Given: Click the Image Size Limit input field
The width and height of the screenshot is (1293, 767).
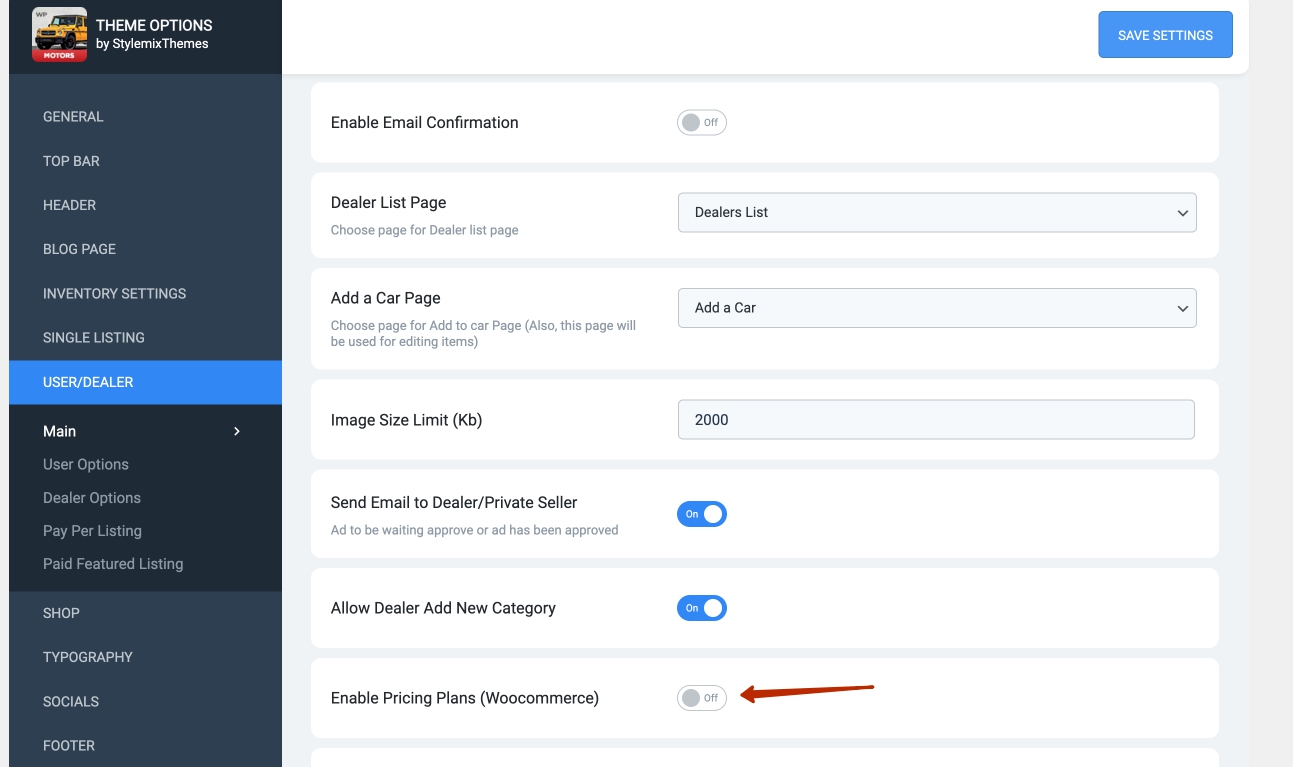Looking at the screenshot, I should pos(936,420).
